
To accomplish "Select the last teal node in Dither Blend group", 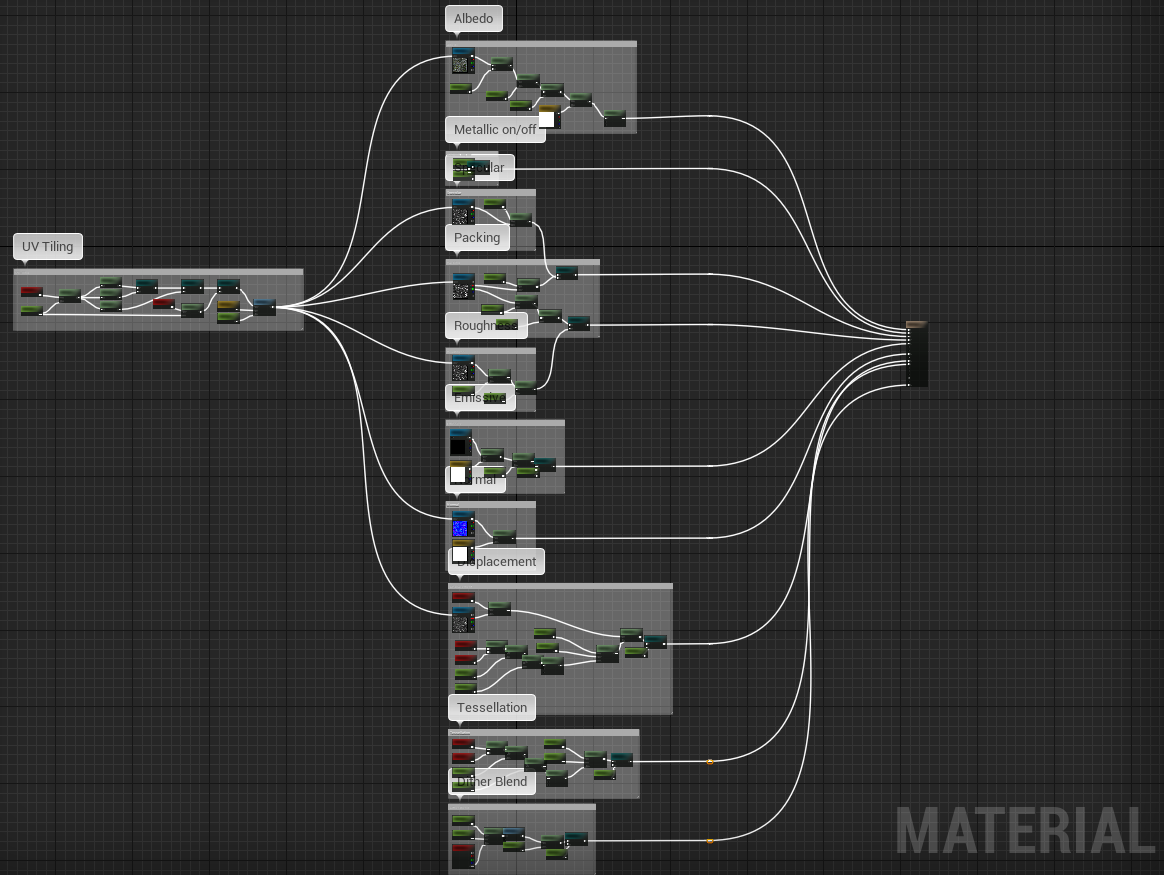I will click(x=576, y=839).
